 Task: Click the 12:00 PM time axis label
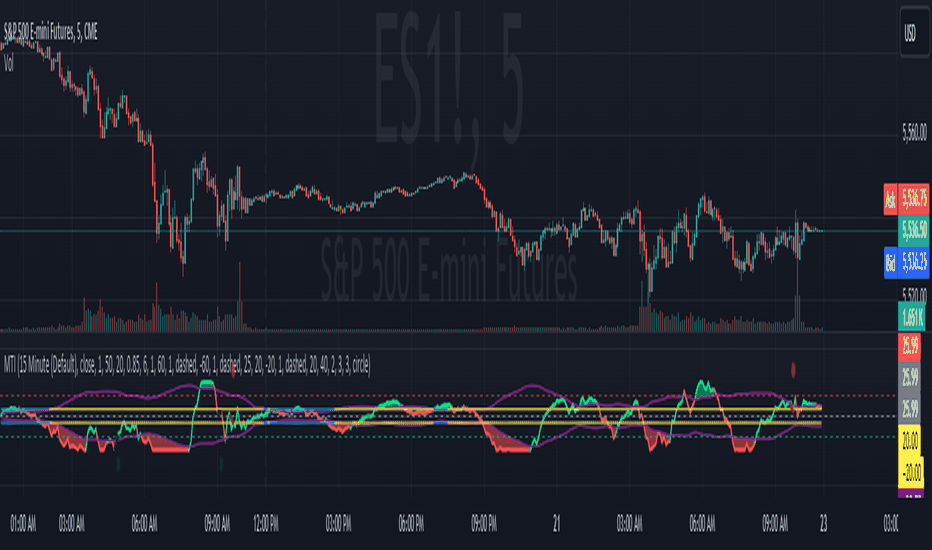pos(266,524)
